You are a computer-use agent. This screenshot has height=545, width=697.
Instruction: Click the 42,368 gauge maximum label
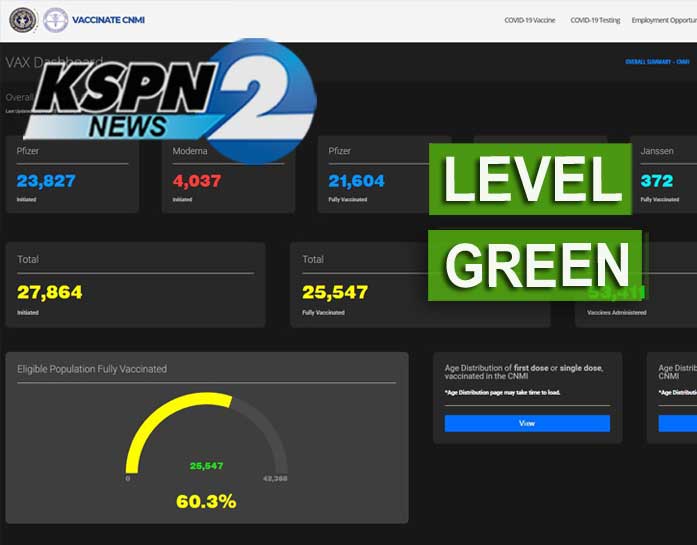[x=275, y=478]
